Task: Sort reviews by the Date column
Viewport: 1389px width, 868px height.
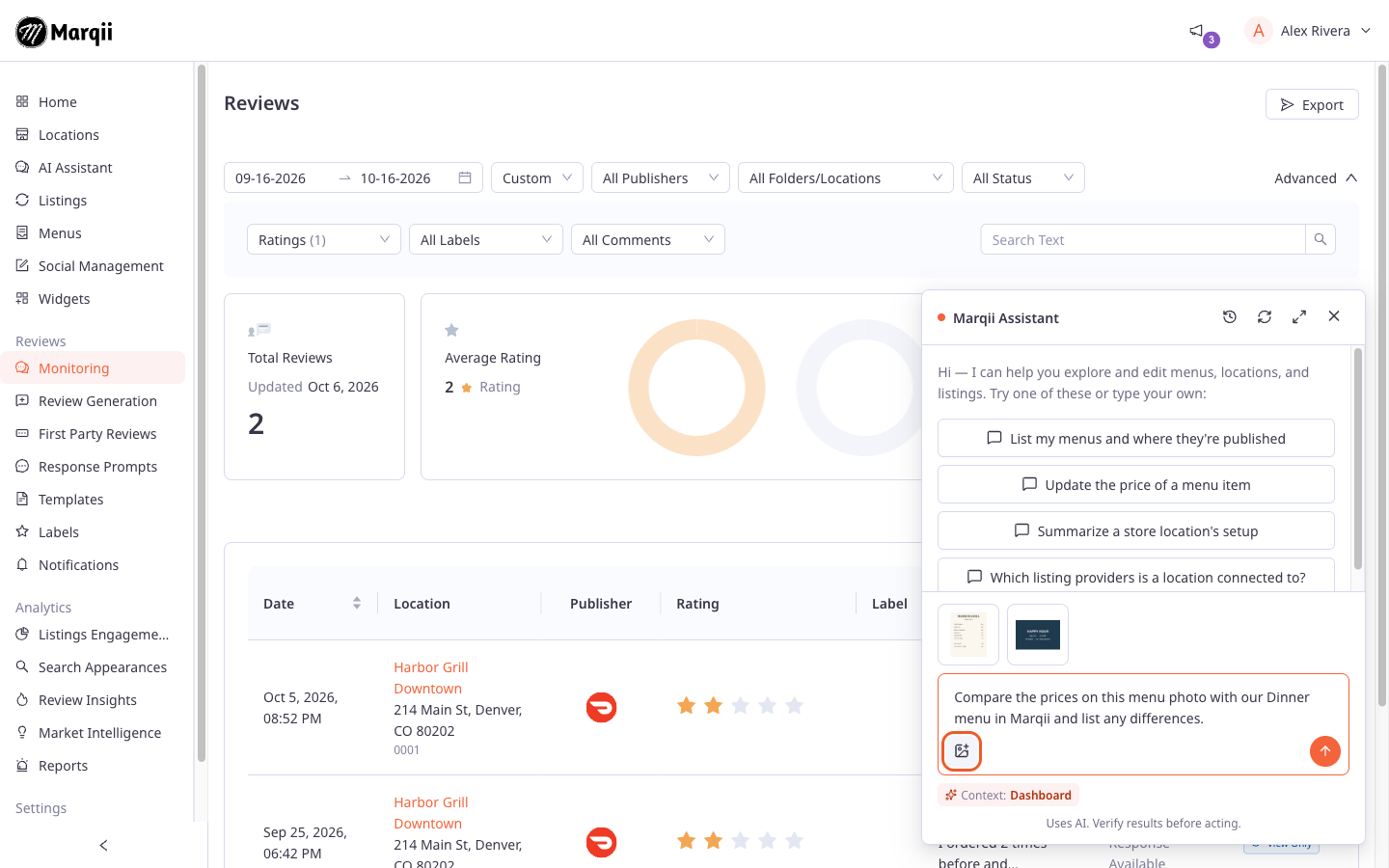Action: coord(357,603)
